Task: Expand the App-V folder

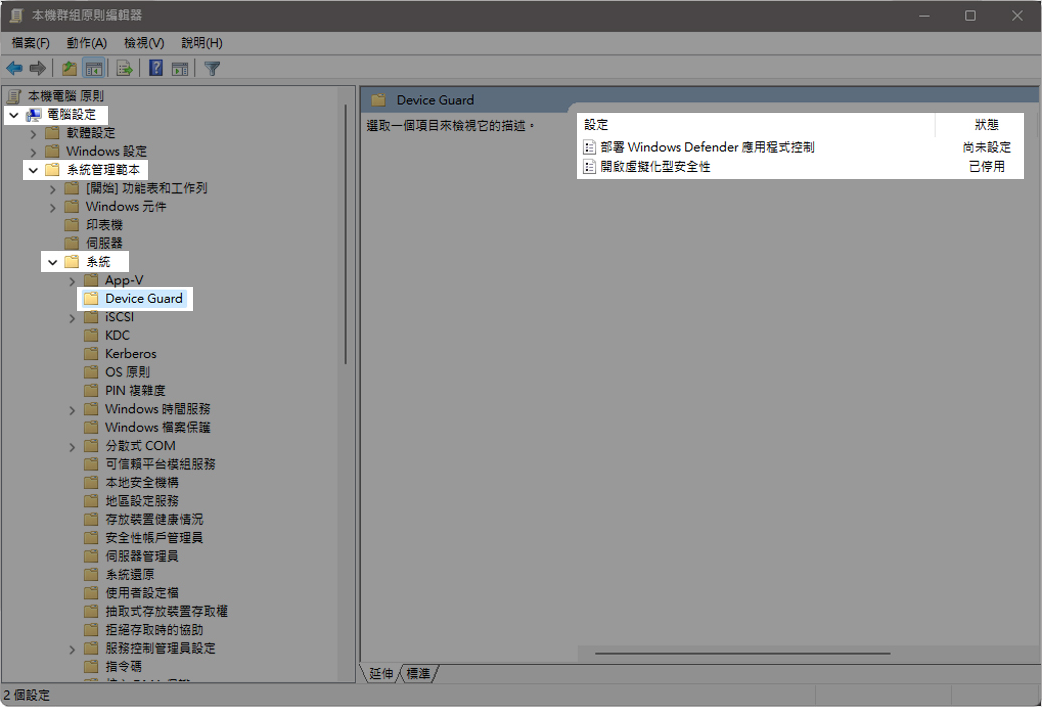Action: (x=72, y=280)
